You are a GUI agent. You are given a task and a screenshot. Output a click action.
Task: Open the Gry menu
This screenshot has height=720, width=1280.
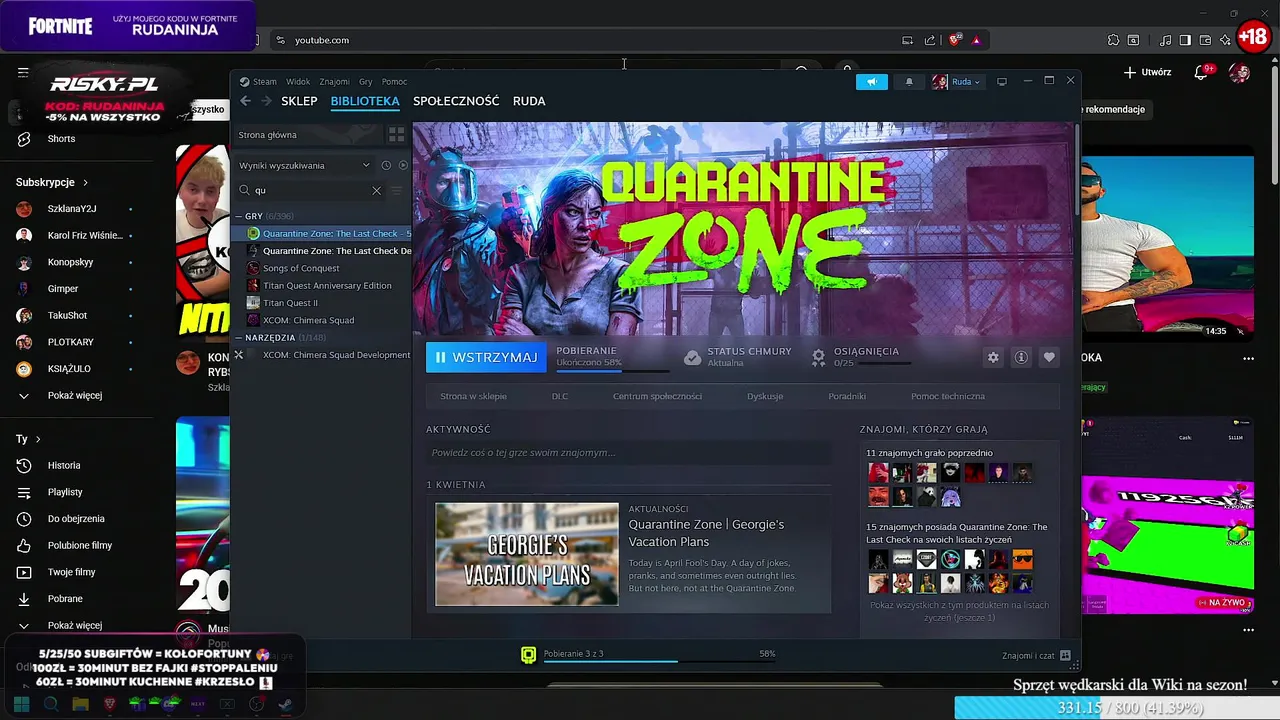click(366, 82)
